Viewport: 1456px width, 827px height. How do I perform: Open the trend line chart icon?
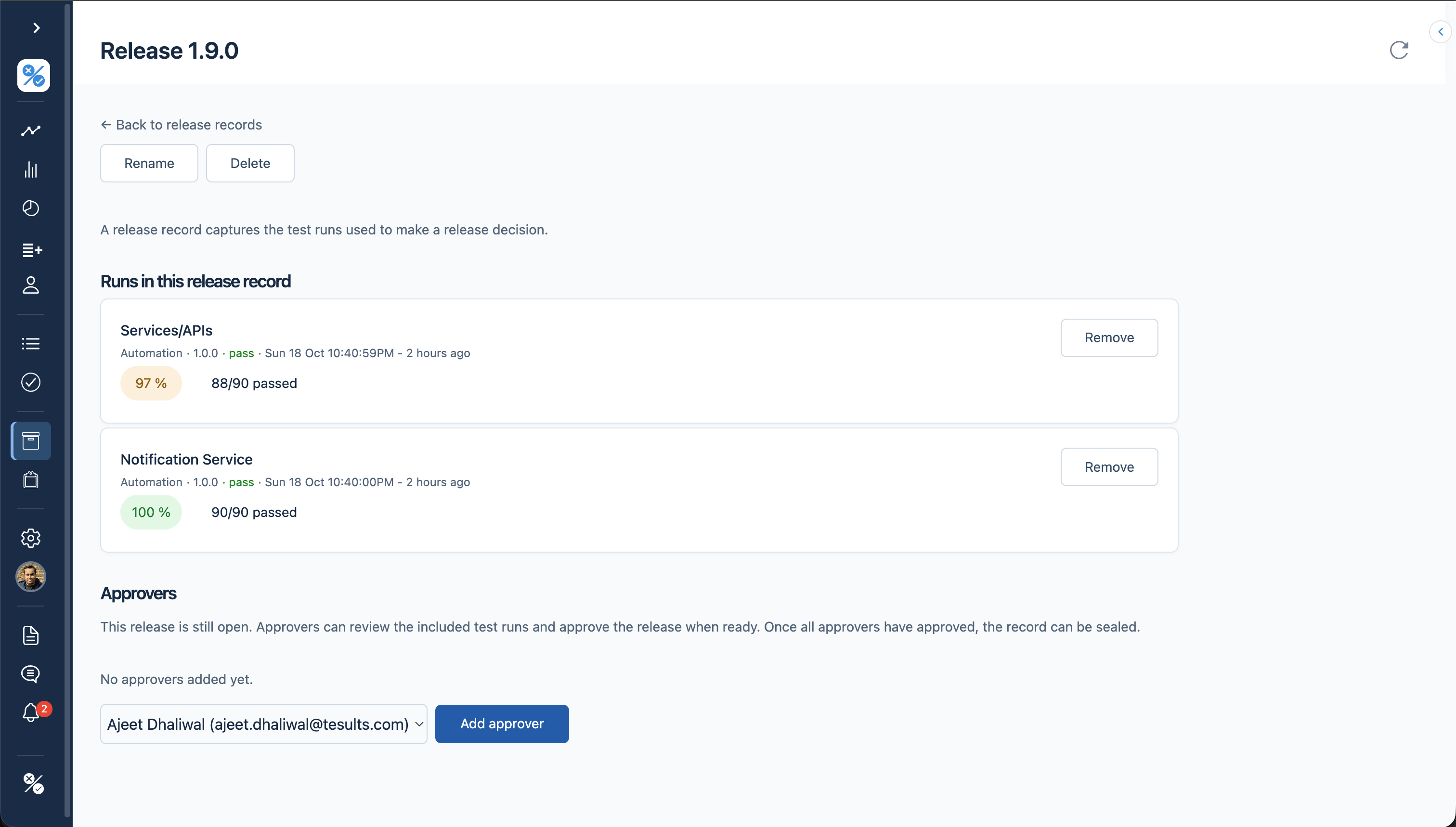click(31, 130)
